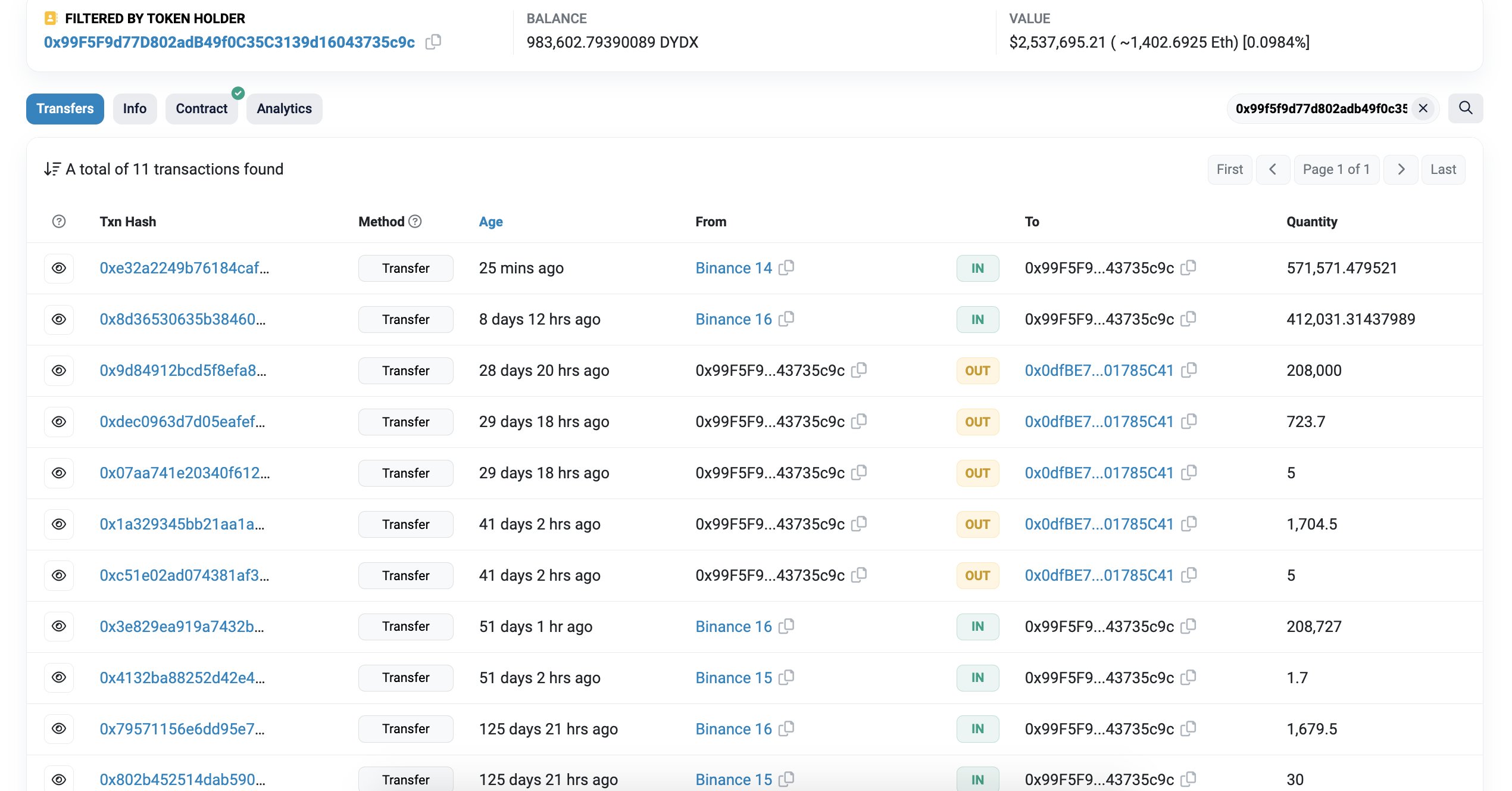Click the verified checkmark on Contract tab
This screenshot has height=791, width=1512.
point(238,92)
